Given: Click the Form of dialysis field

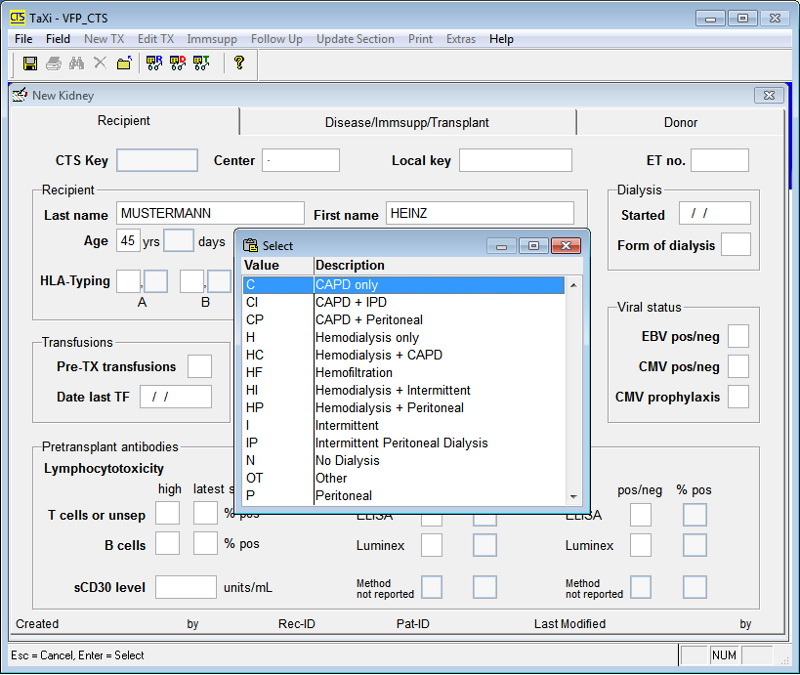Looking at the screenshot, I should (735, 245).
